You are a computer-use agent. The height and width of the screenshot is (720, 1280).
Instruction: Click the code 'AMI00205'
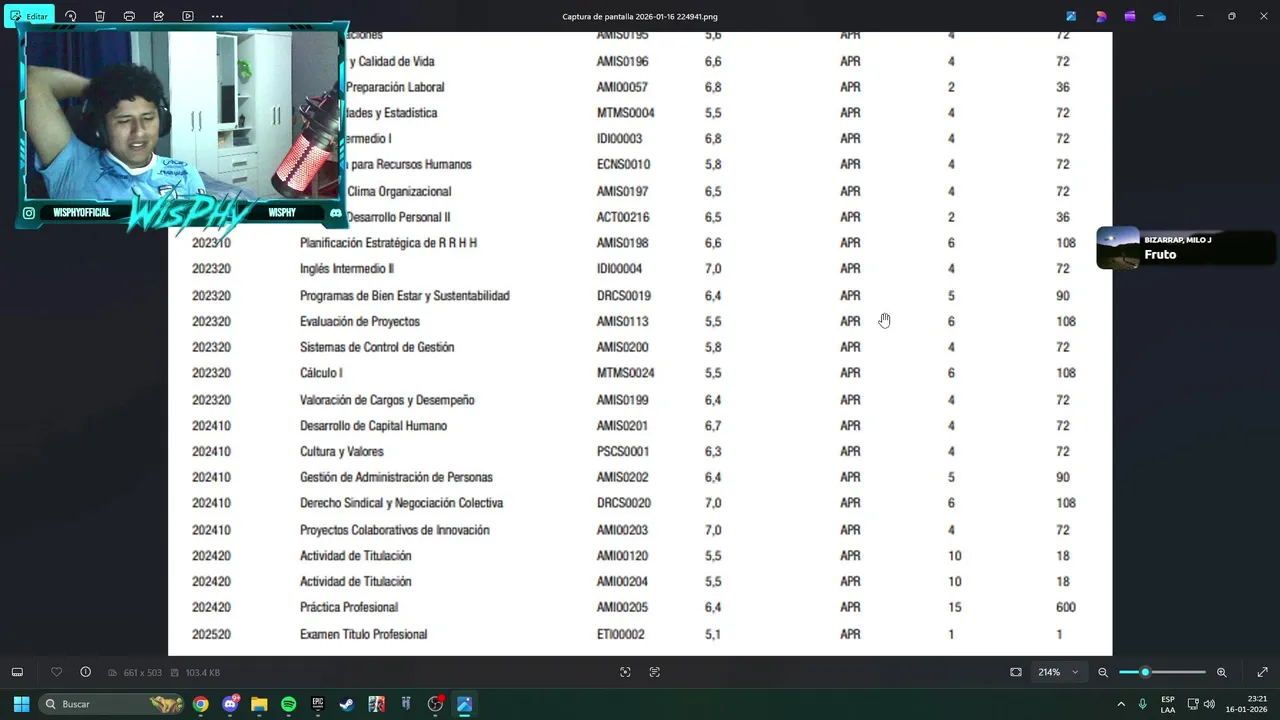622,607
